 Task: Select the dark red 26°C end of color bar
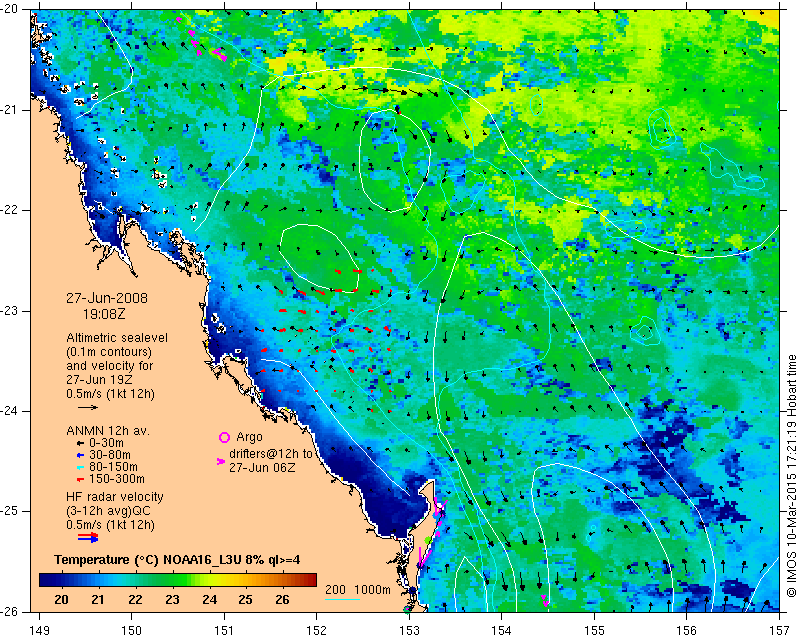pos(310,580)
